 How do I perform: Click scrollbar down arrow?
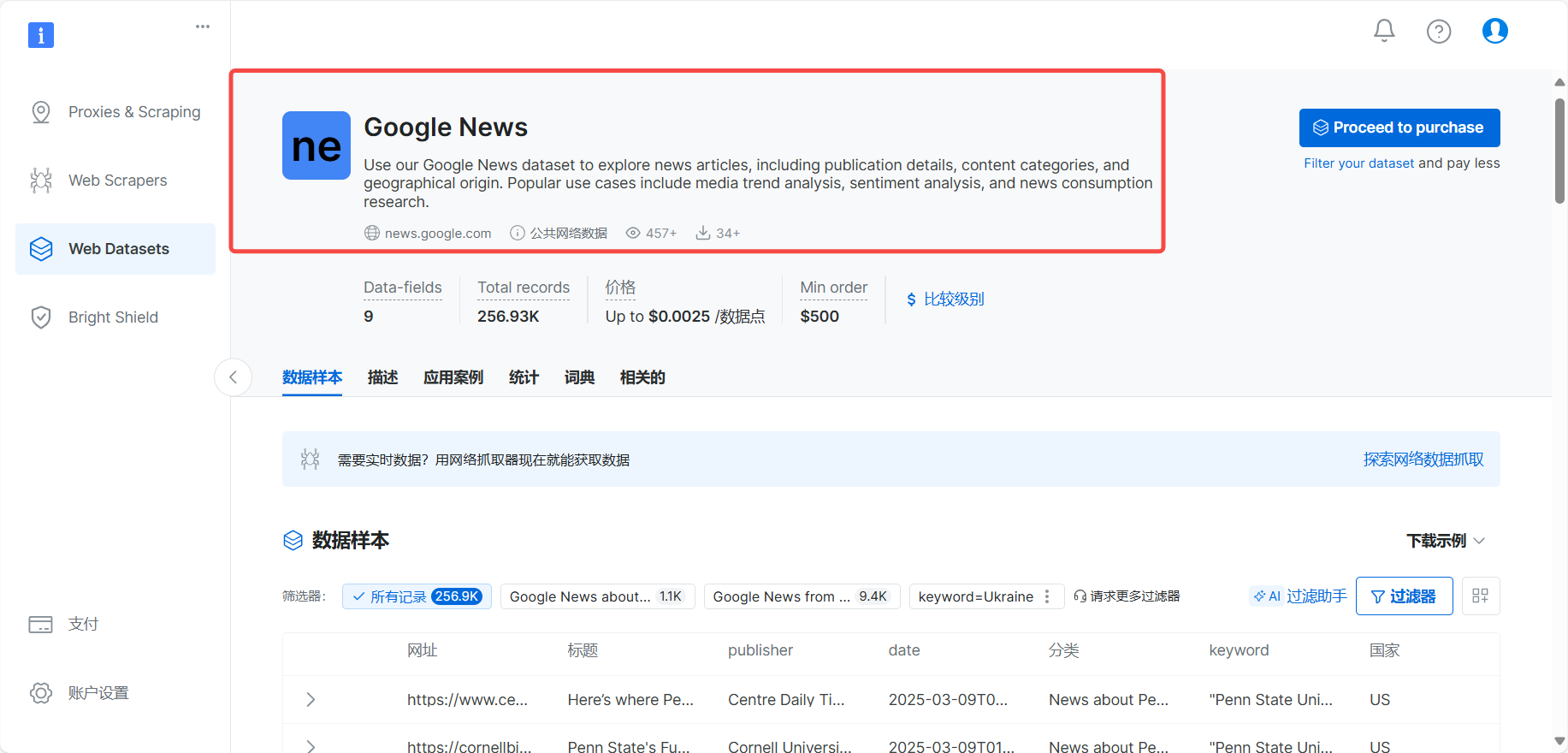point(1559,741)
